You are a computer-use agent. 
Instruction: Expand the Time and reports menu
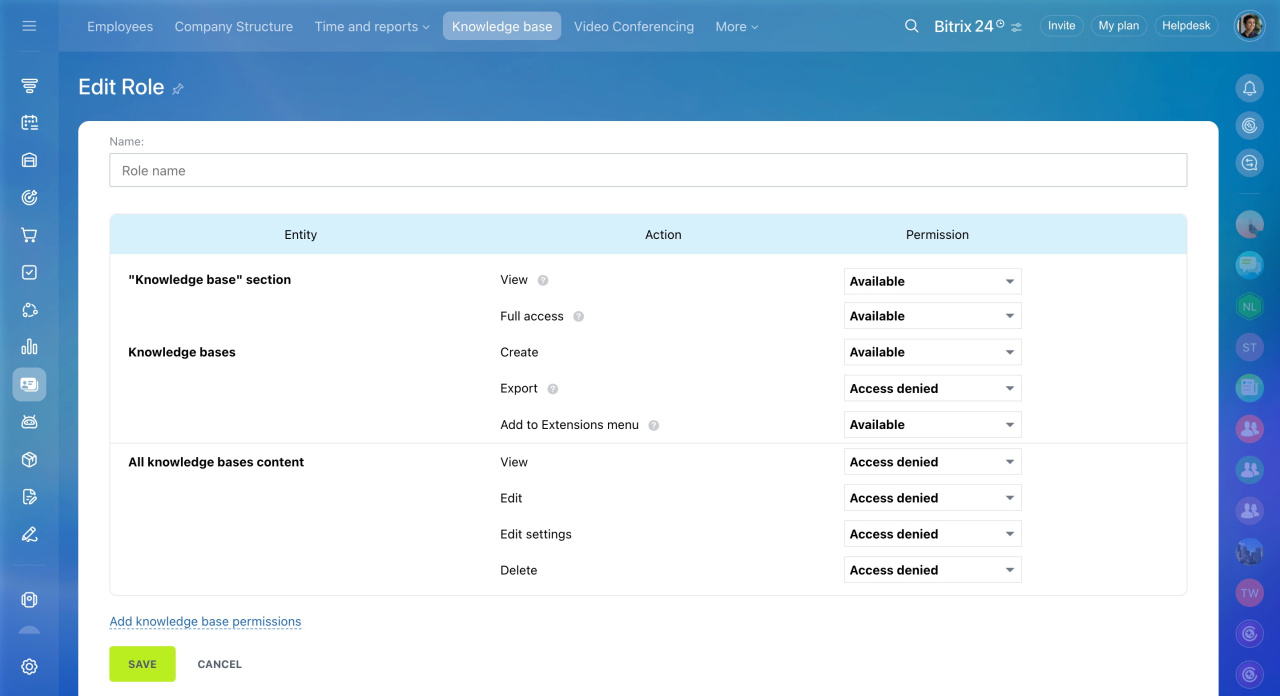tap(371, 27)
